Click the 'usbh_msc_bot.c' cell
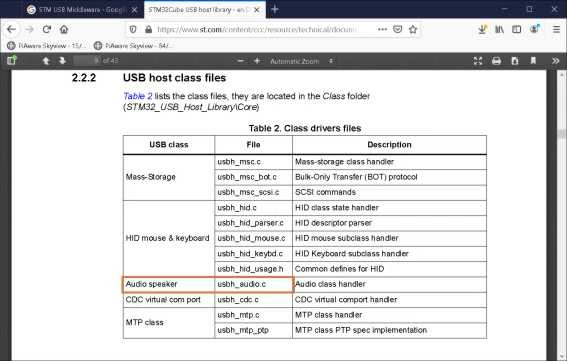Screen dimensions: 567x361 coord(253,177)
